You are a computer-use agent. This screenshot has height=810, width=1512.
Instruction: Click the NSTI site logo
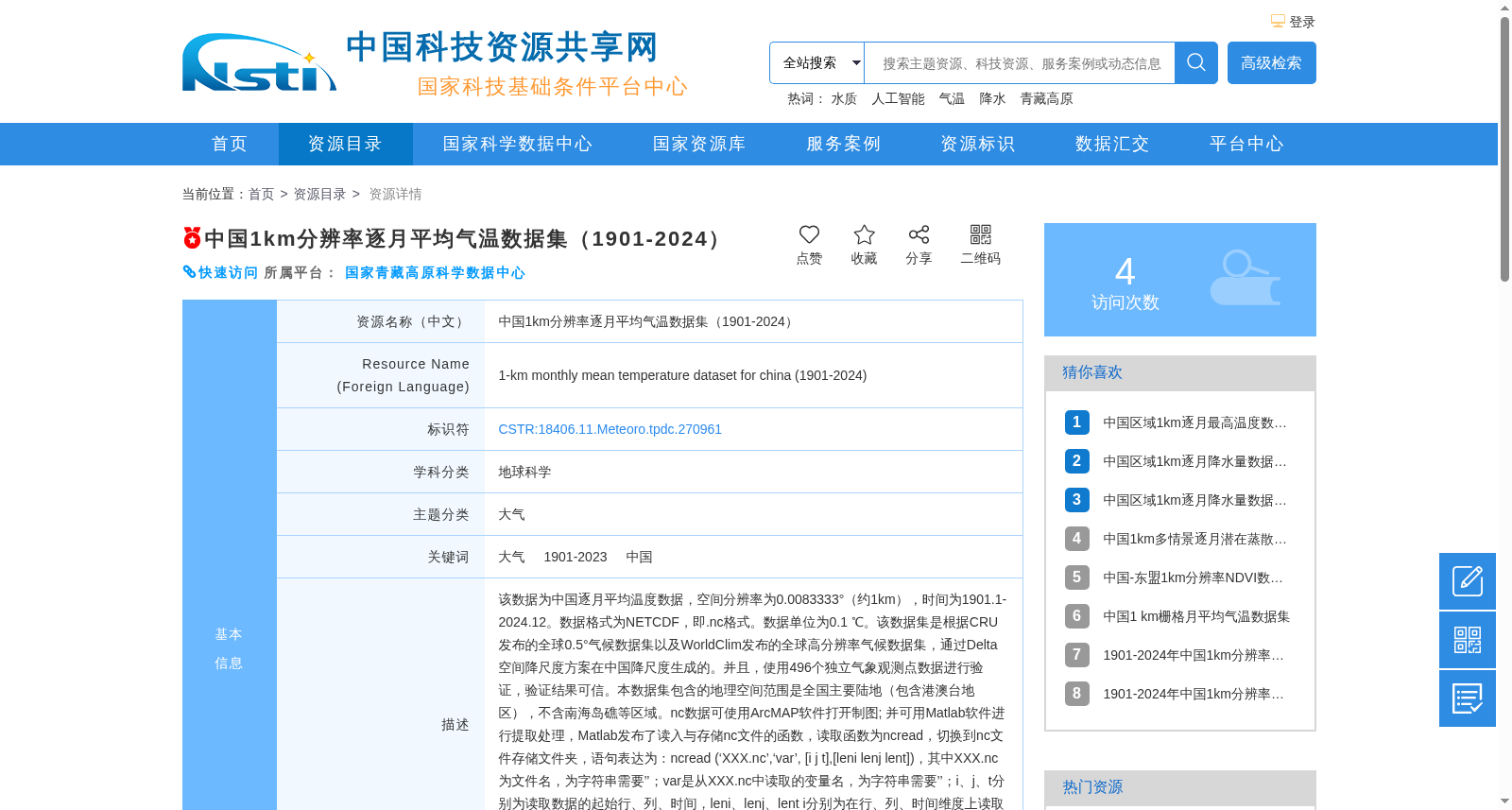click(259, 62)
